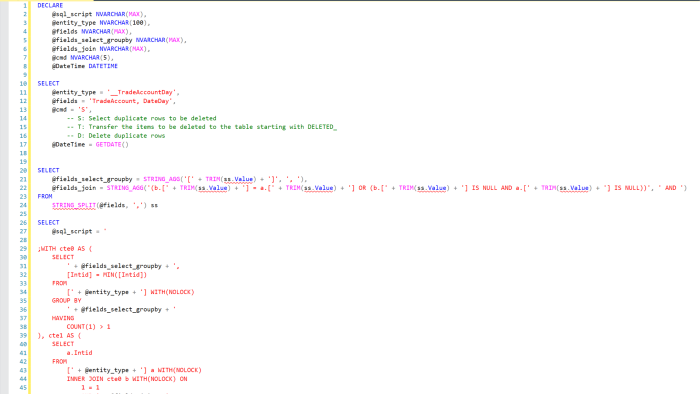Click the '__TradeAccountDay' string literal
700x394 pixels.
click(x=142, y=92)
